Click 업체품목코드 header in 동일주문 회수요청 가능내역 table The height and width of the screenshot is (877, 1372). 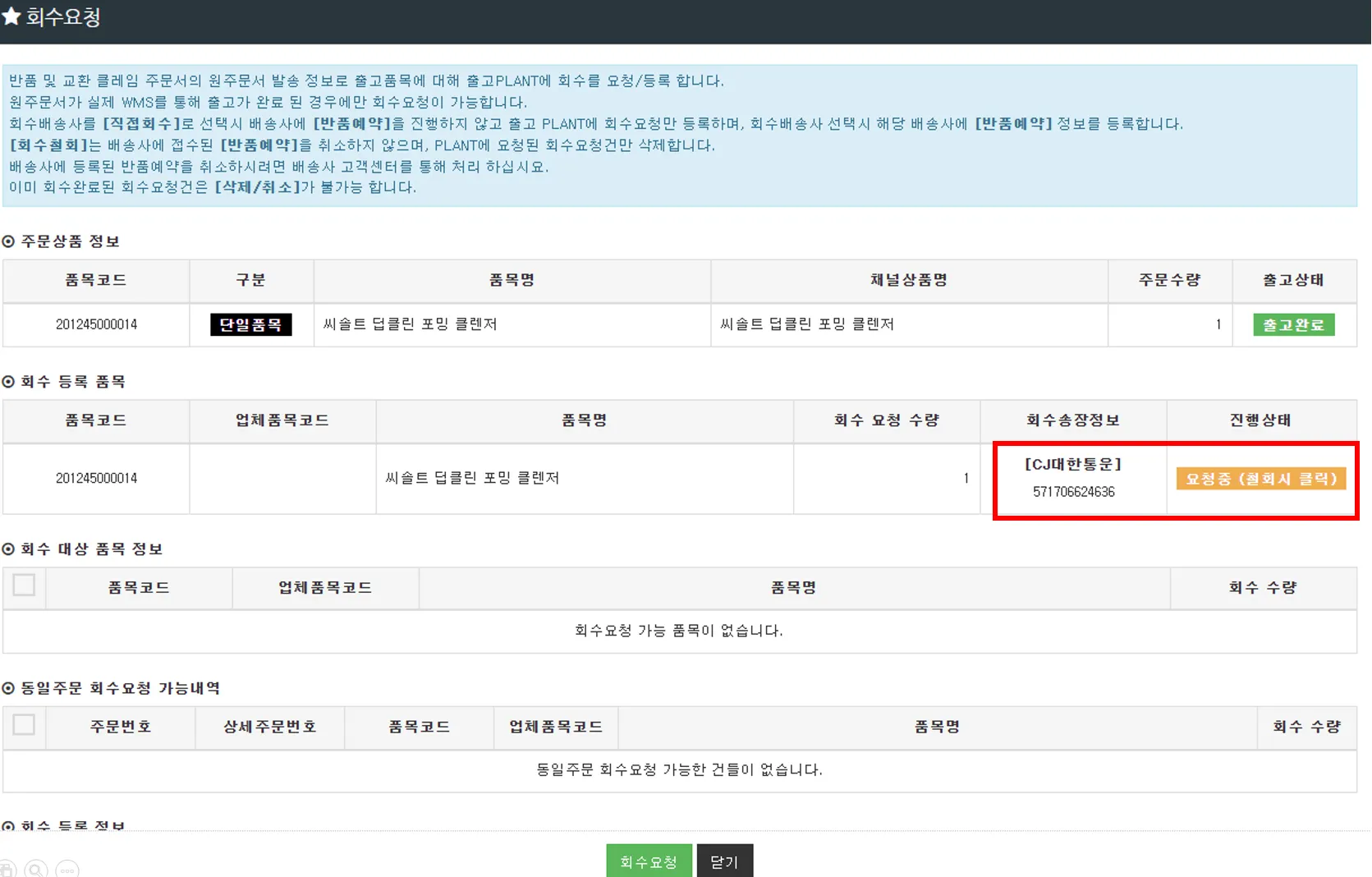[556, 727]
